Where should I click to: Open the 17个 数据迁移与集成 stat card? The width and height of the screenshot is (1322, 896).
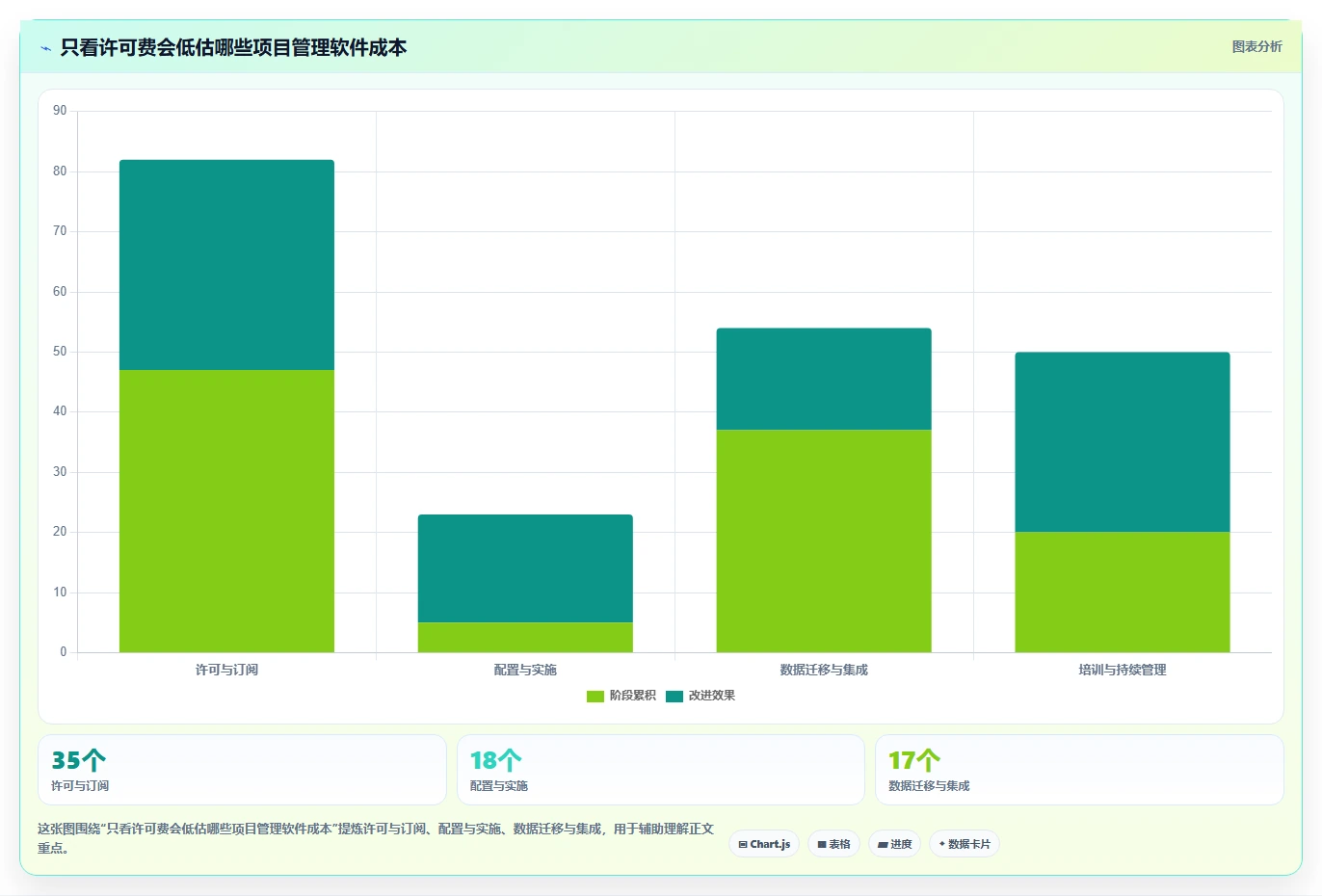coord(1079,770)
